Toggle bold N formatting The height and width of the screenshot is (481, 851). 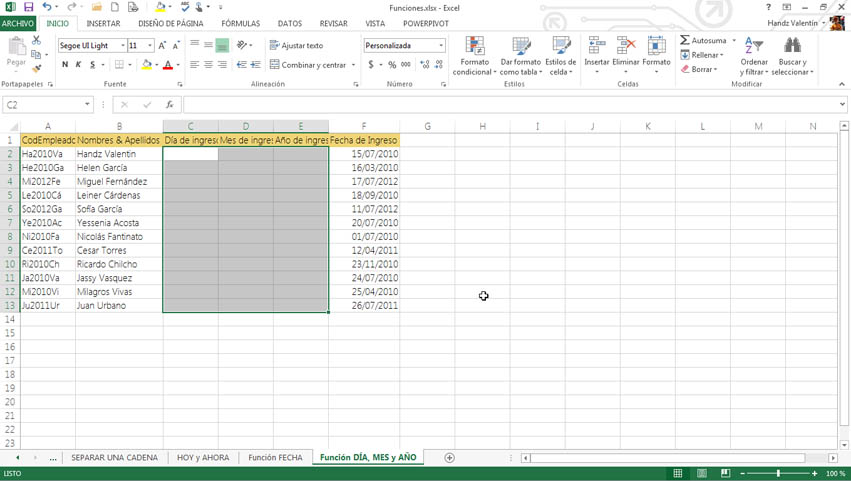tap(65, 65)
